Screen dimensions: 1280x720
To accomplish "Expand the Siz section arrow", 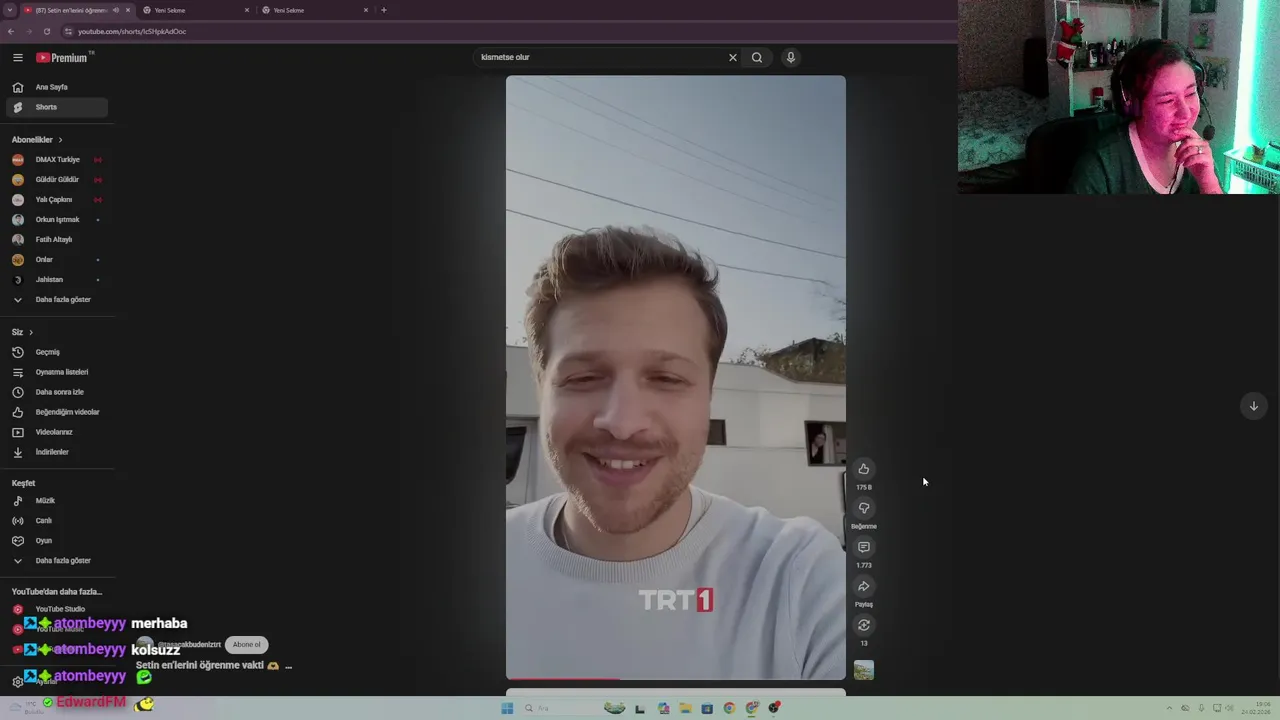I will [x=31, y=332].
